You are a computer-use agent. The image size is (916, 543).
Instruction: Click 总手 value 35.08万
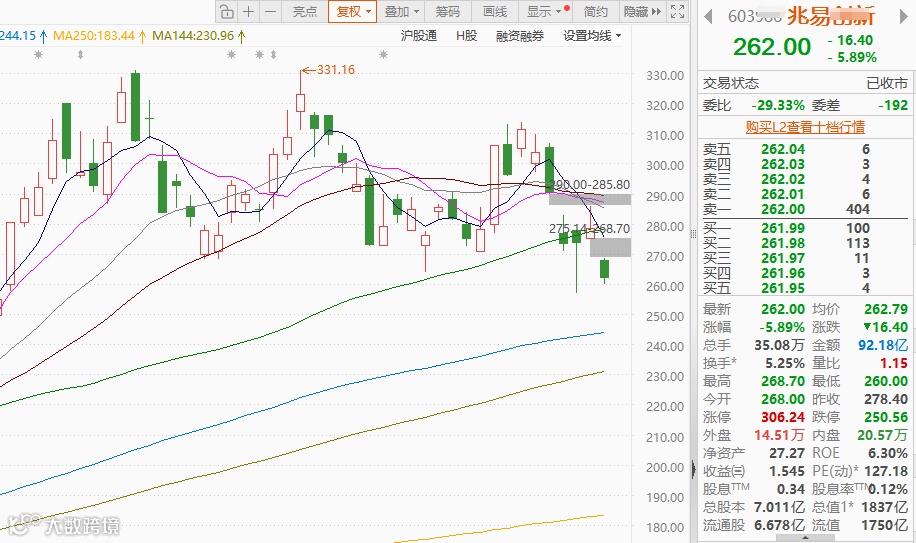pos(779,345)
